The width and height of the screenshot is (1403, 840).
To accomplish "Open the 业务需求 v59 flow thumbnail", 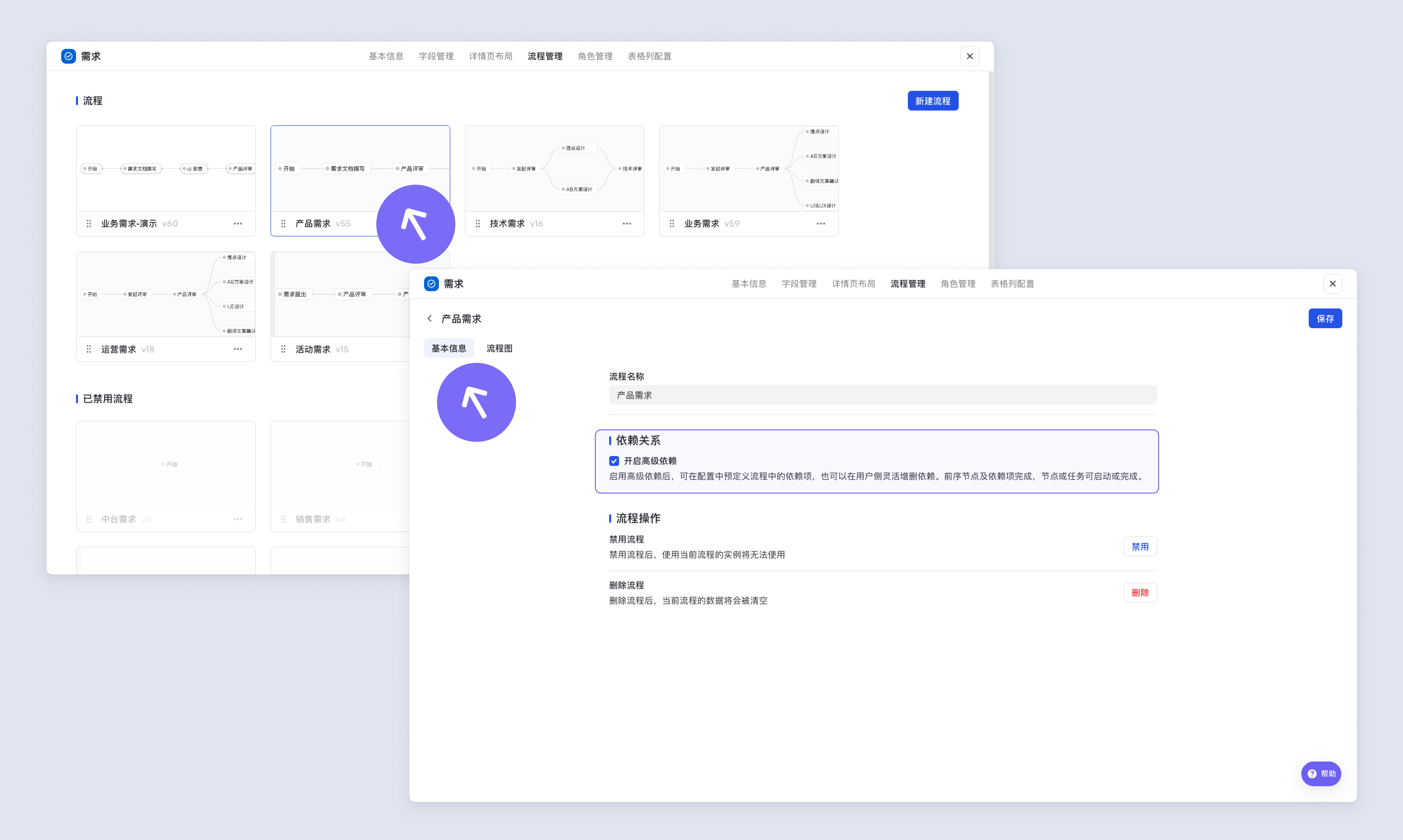I will pos(748,169).
